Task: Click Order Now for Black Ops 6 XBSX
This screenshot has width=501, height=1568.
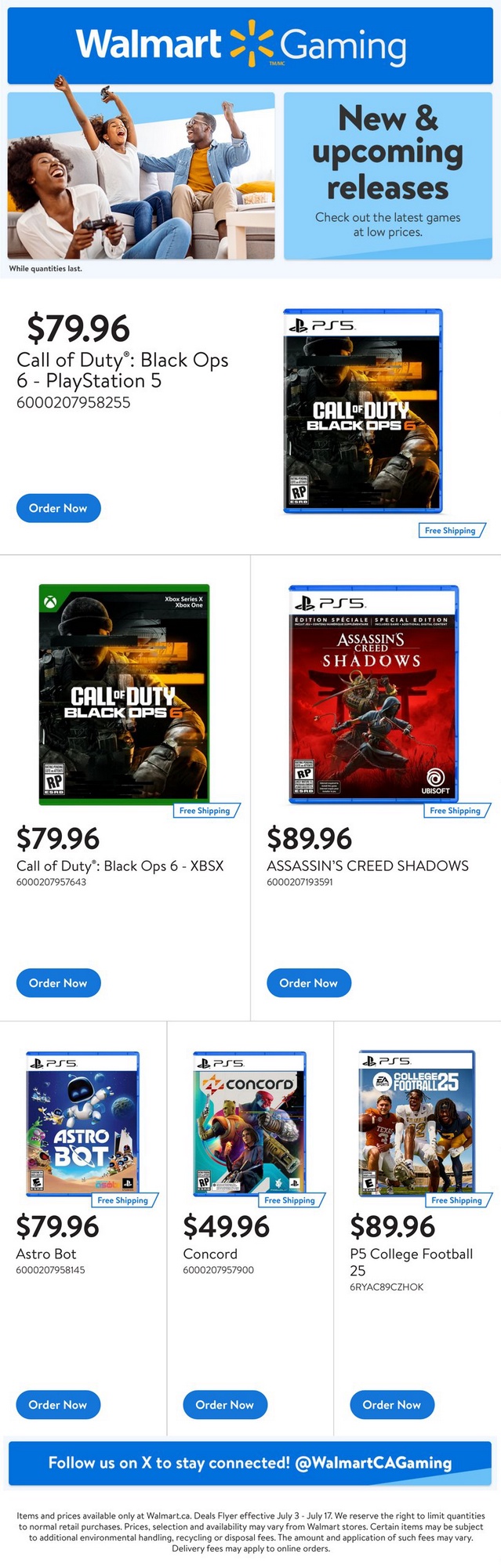Action: click(x=58, y=982)
